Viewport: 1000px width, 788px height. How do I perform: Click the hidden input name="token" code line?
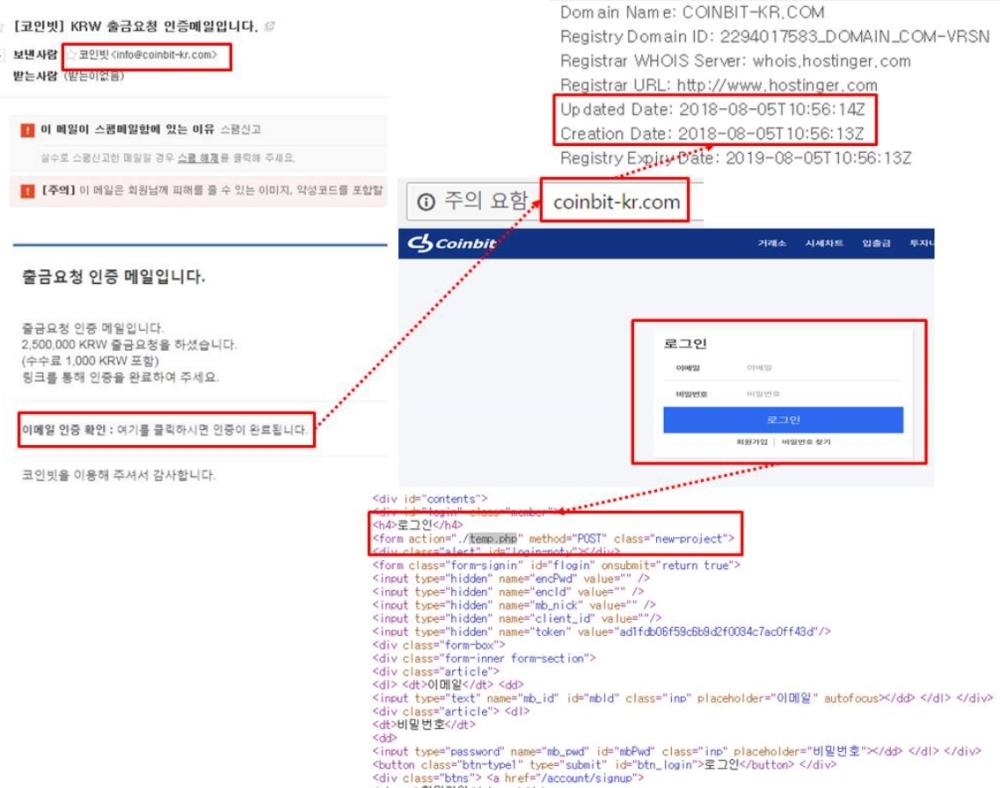pyautogui.click(x=601, y=632)
